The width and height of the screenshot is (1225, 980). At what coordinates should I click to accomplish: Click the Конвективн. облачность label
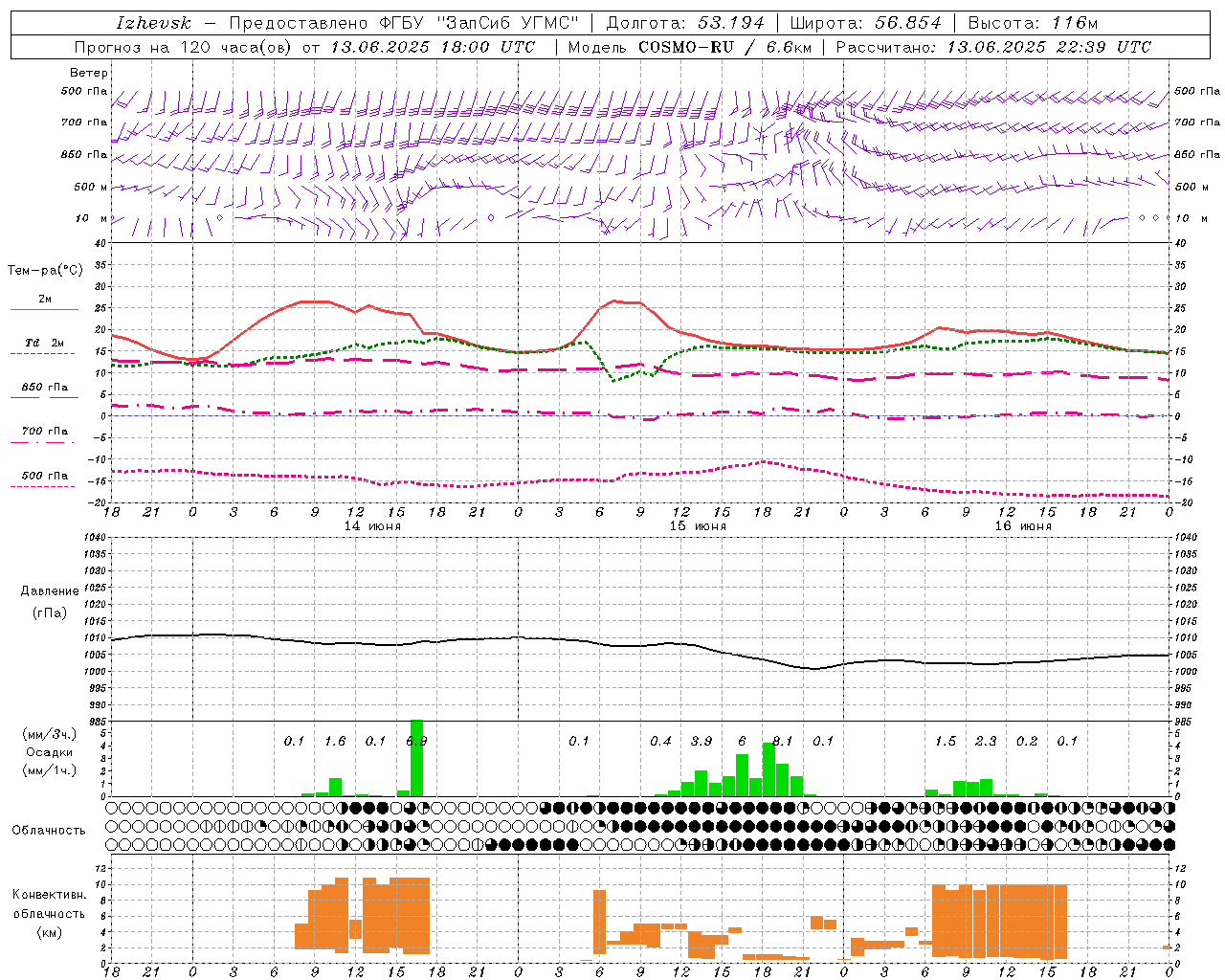coord(49,904)
